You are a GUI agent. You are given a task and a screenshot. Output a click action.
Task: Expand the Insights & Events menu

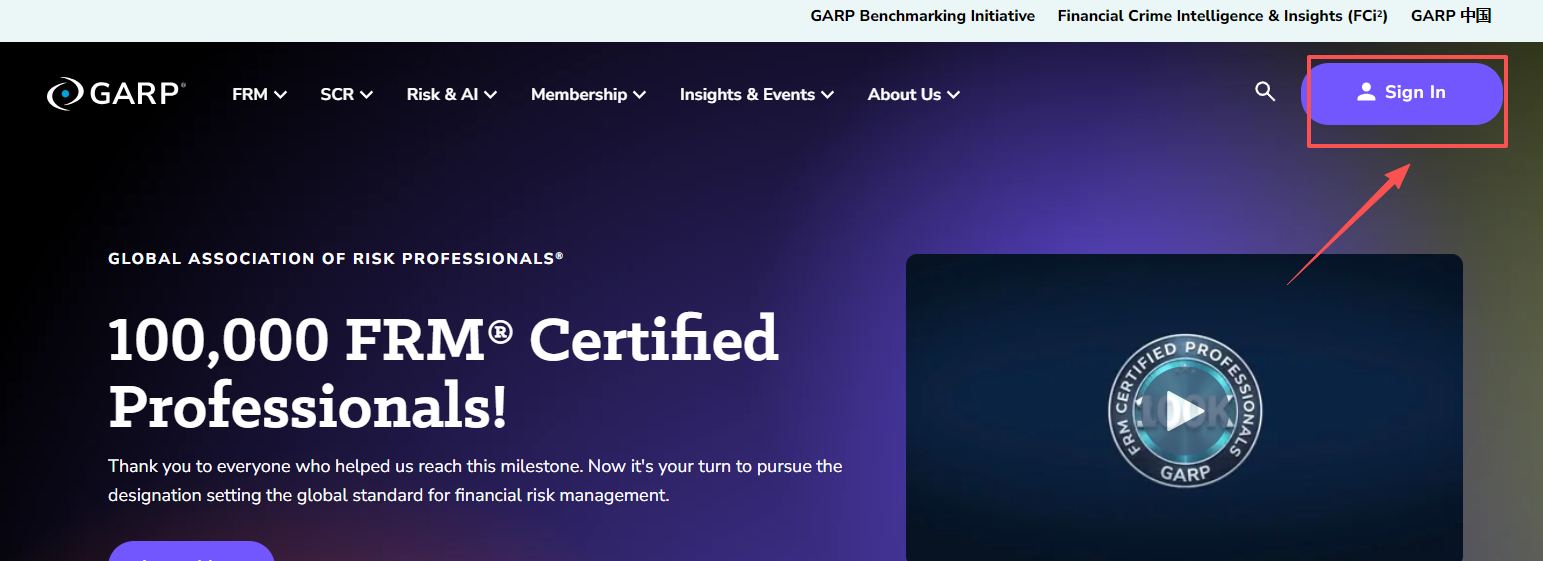pos(757,94)
